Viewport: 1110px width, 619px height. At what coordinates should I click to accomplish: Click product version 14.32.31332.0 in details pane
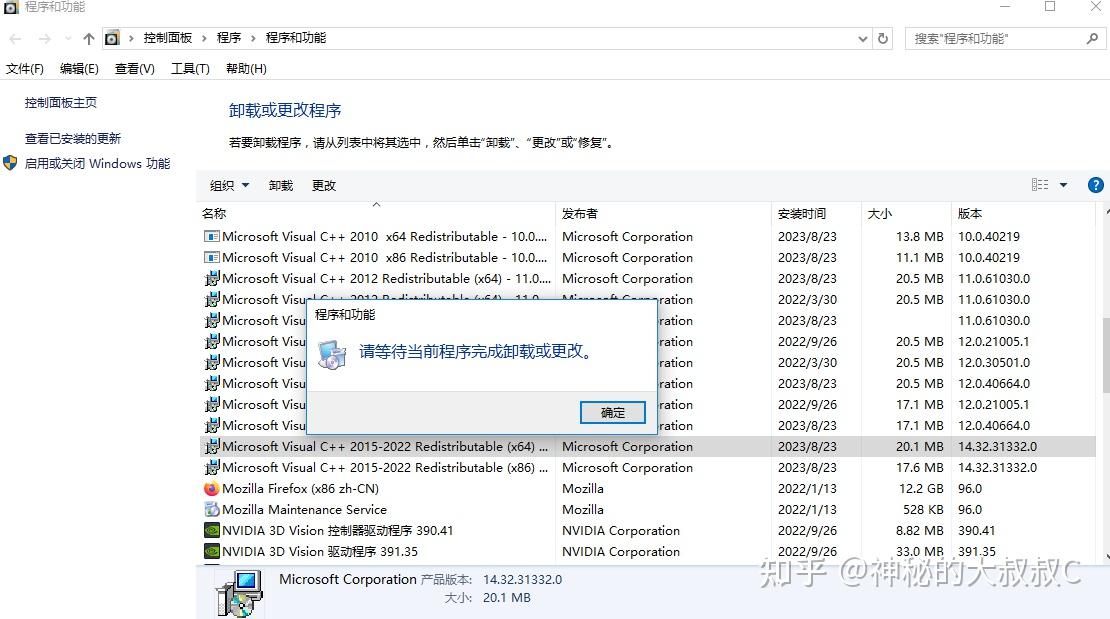(x=522, y=579)
